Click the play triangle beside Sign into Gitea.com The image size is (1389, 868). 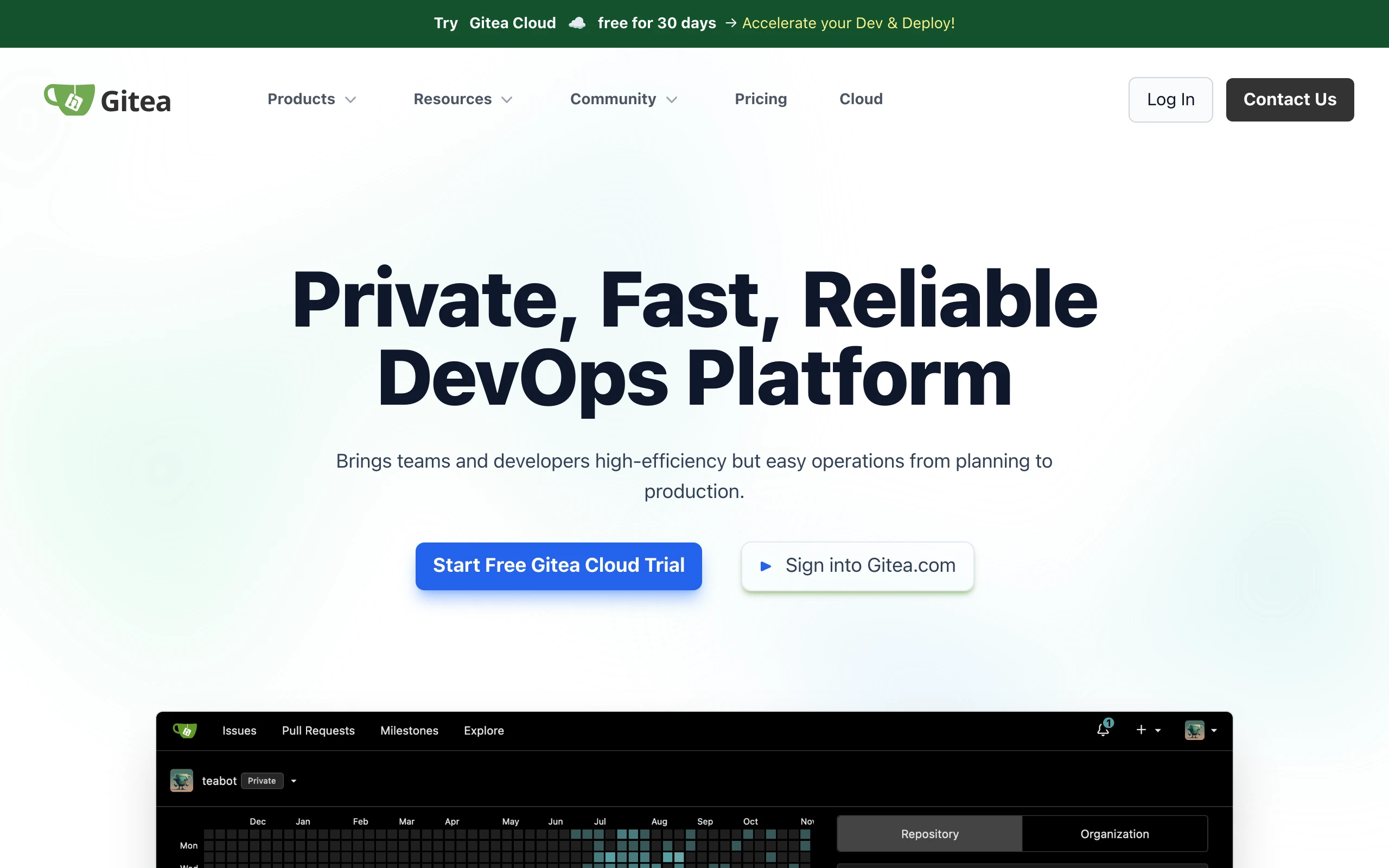(x=766, y=566)
